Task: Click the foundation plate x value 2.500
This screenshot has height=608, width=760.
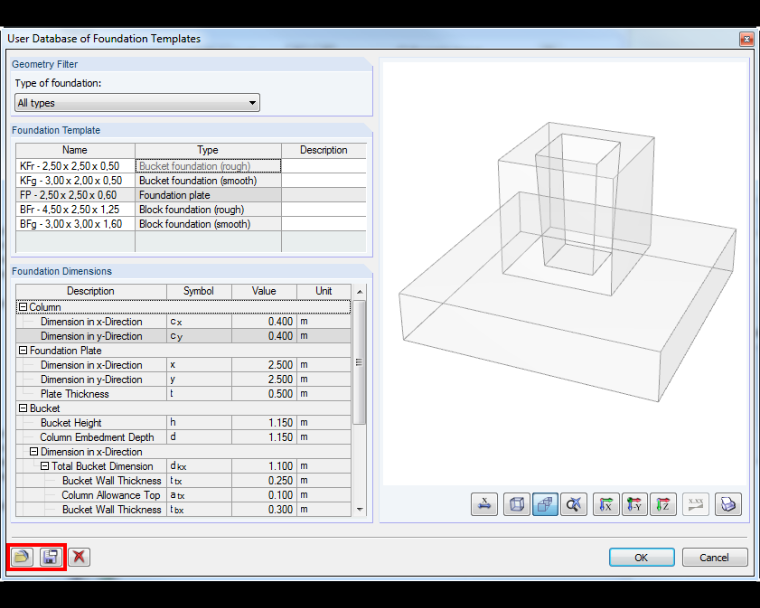Action: point(264,365)
